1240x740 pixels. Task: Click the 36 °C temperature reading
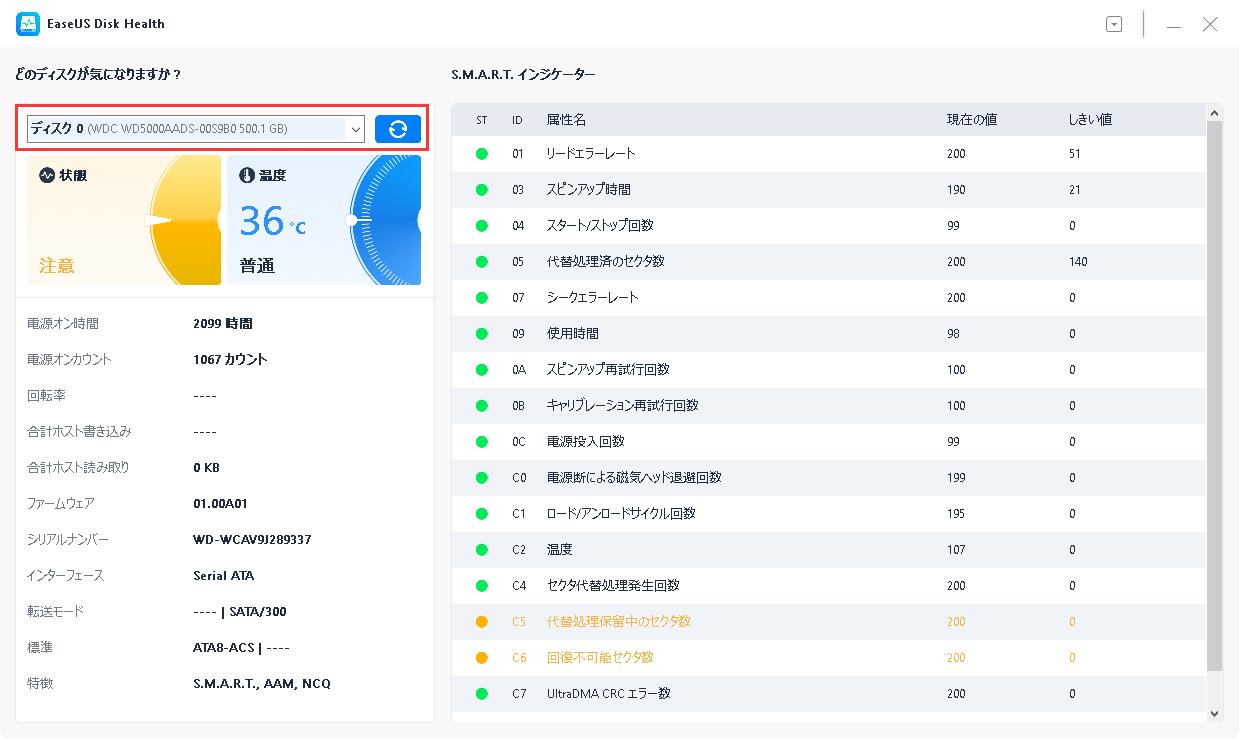273,221
